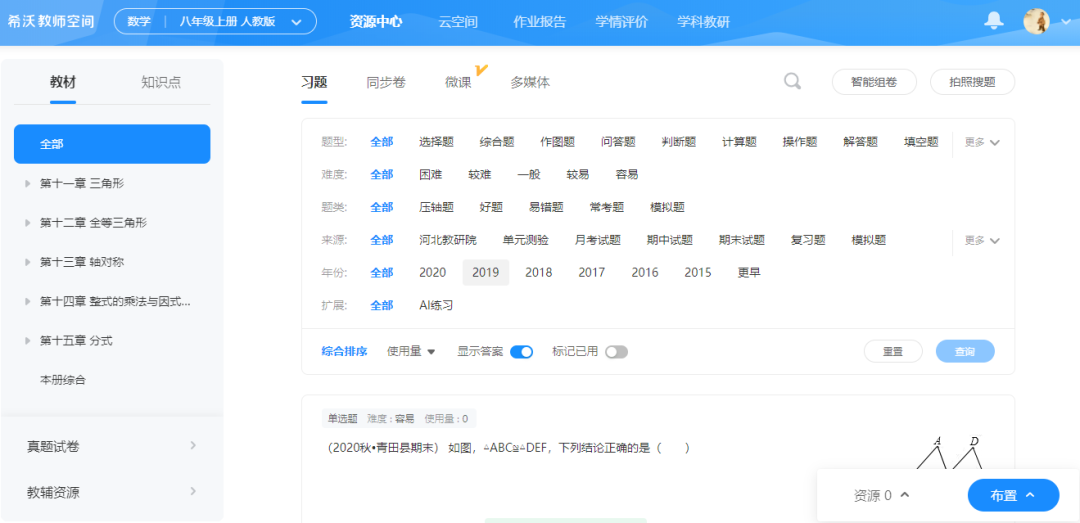Click the 拍照搜题 button
Viewport: 1080px width, 523px height.
[x=972, y=81]
